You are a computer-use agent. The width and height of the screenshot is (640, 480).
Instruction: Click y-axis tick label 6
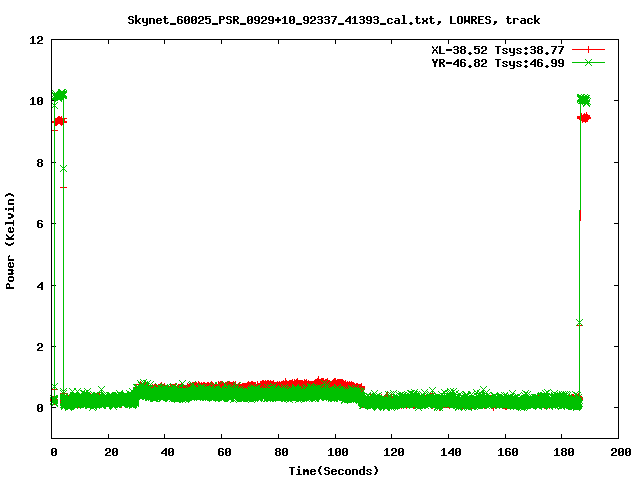[40, 224]
